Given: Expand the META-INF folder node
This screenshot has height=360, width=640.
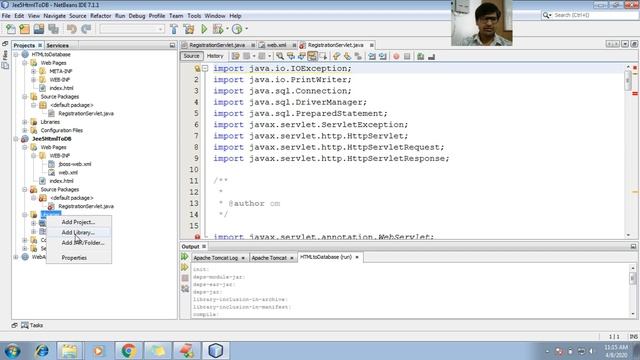Looking at the screenshot, I should (34, 71).
